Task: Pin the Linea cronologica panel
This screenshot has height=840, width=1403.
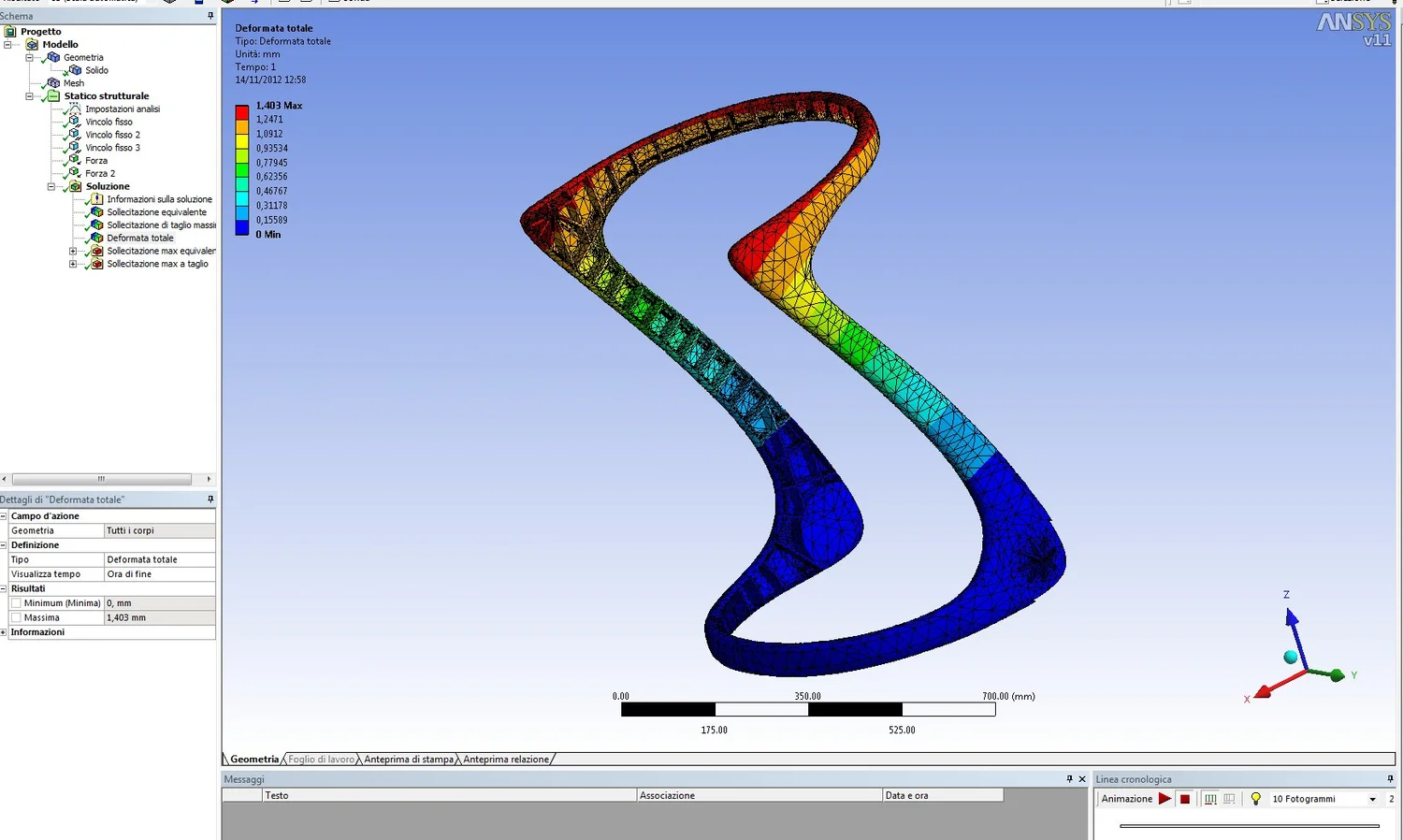Action: pyautogui.click(x=1391, y=778)
